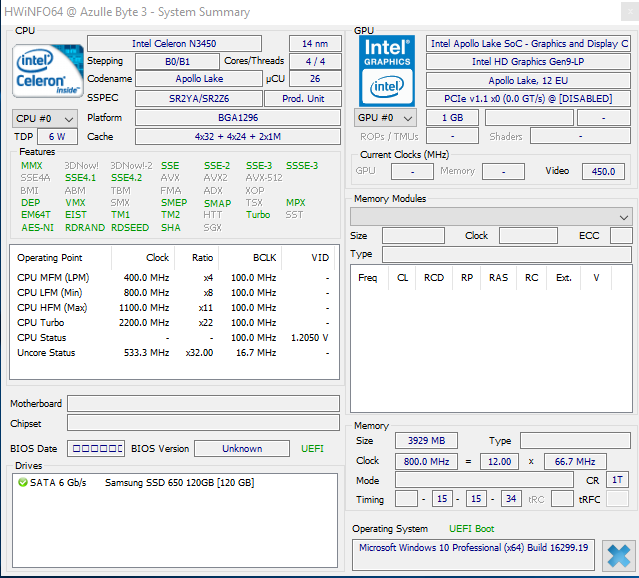Viewport: 639px width, 578px height.
Task: Click the memory clock 800.0 MHz field
Action: [426, 461]
